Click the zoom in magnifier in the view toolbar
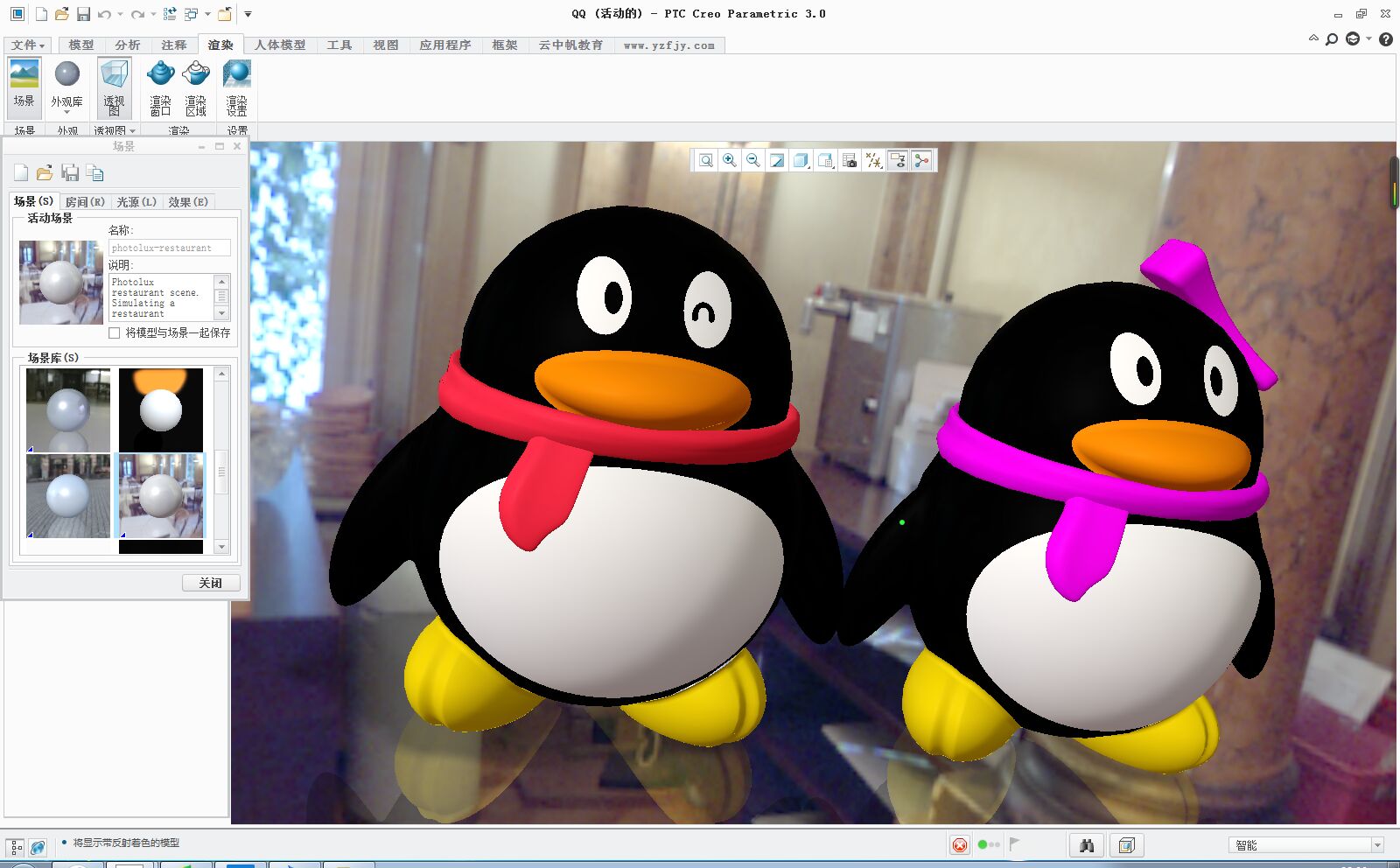 coord(730,160)
